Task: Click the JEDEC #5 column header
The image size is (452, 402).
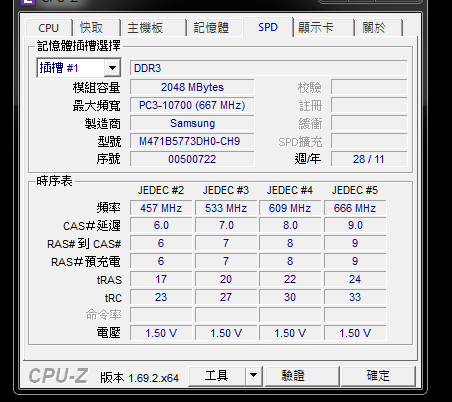Action: pyautogui.click(x=355, y=190)
